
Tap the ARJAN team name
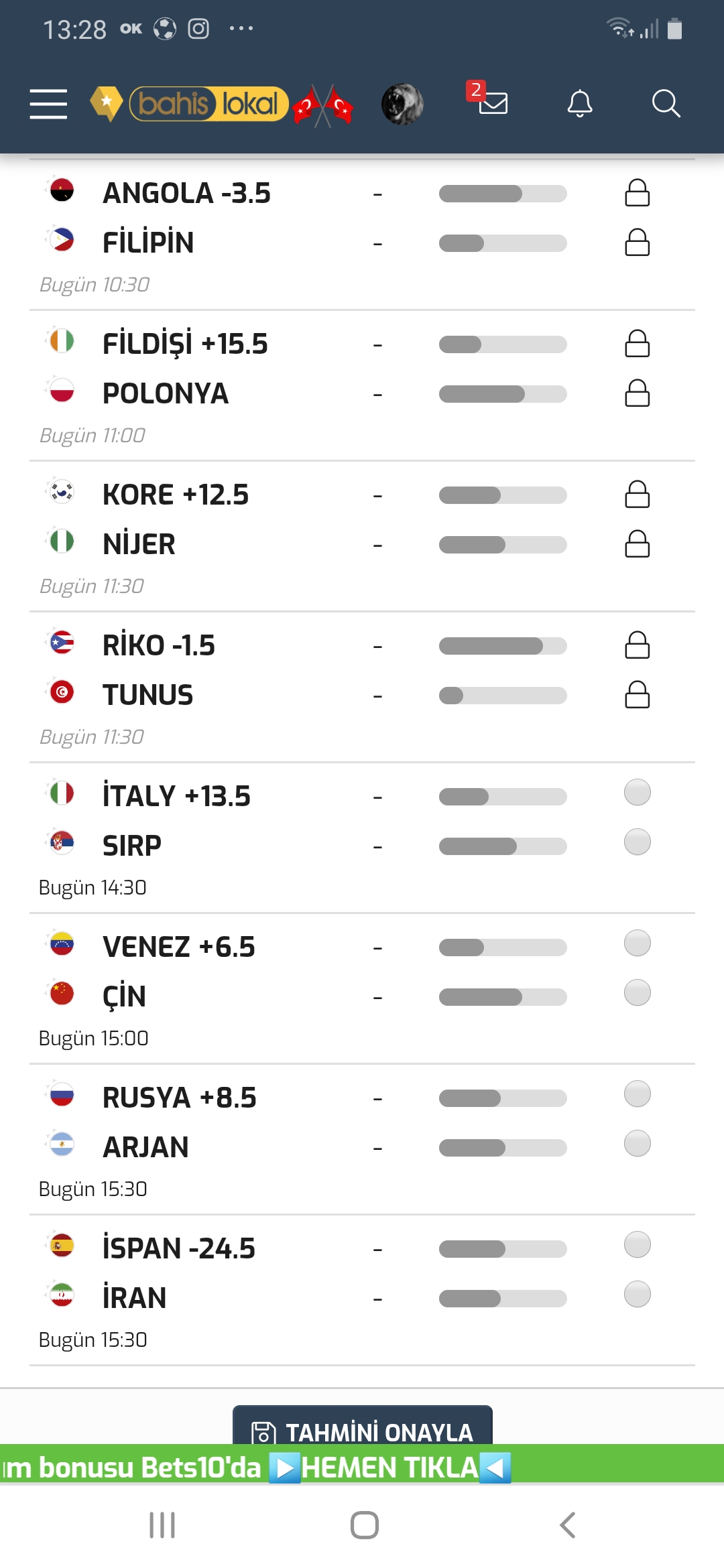click(145, 1147)
